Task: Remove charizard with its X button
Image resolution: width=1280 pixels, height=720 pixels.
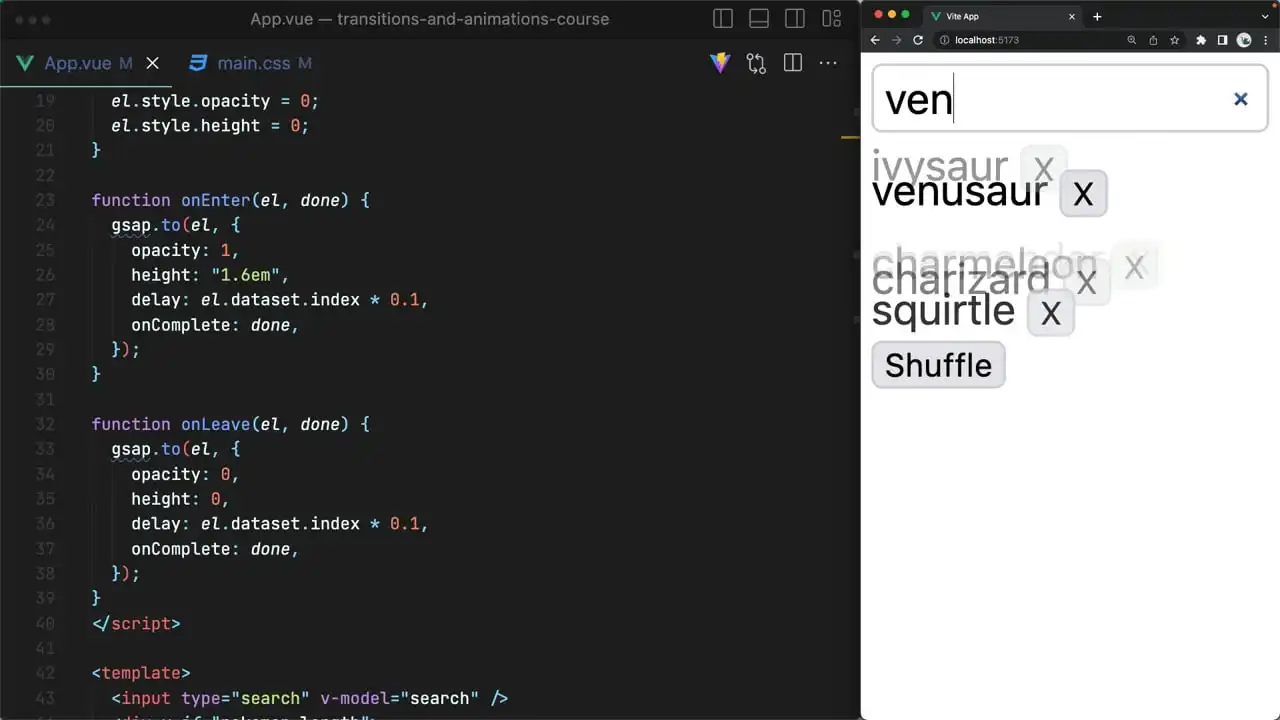Action: 1087,283
